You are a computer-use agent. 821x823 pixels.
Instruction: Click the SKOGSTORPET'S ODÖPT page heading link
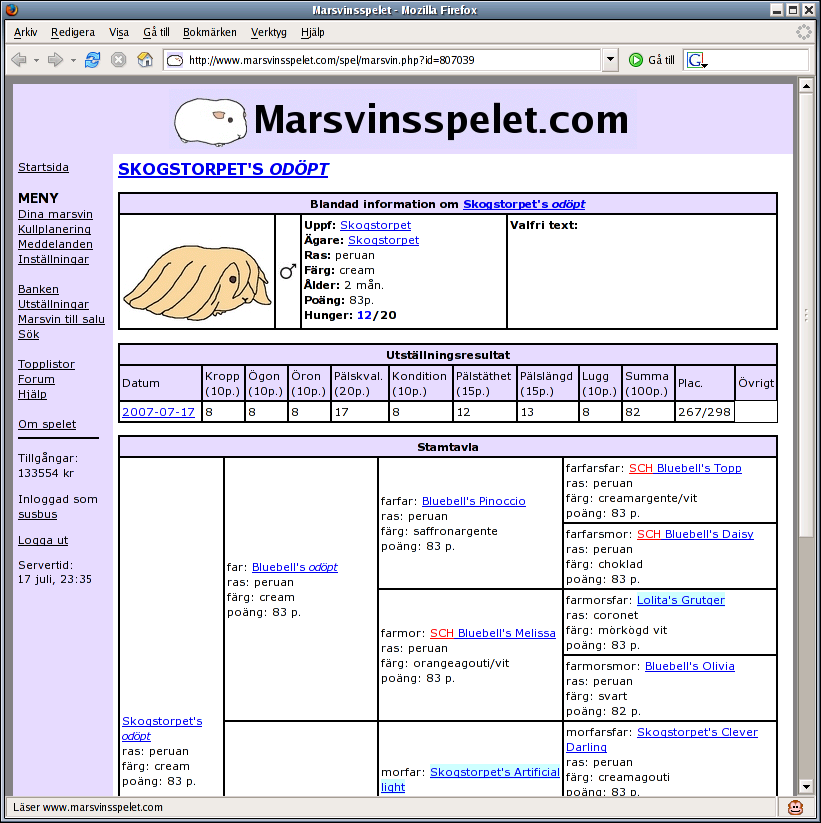click(223, 170)
